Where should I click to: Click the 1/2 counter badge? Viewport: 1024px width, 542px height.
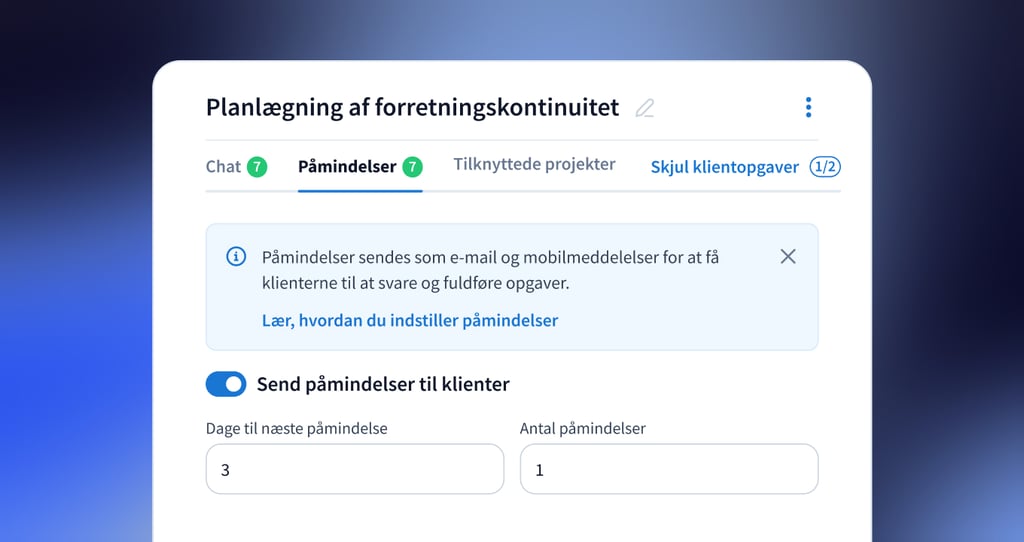coord(825,167)
